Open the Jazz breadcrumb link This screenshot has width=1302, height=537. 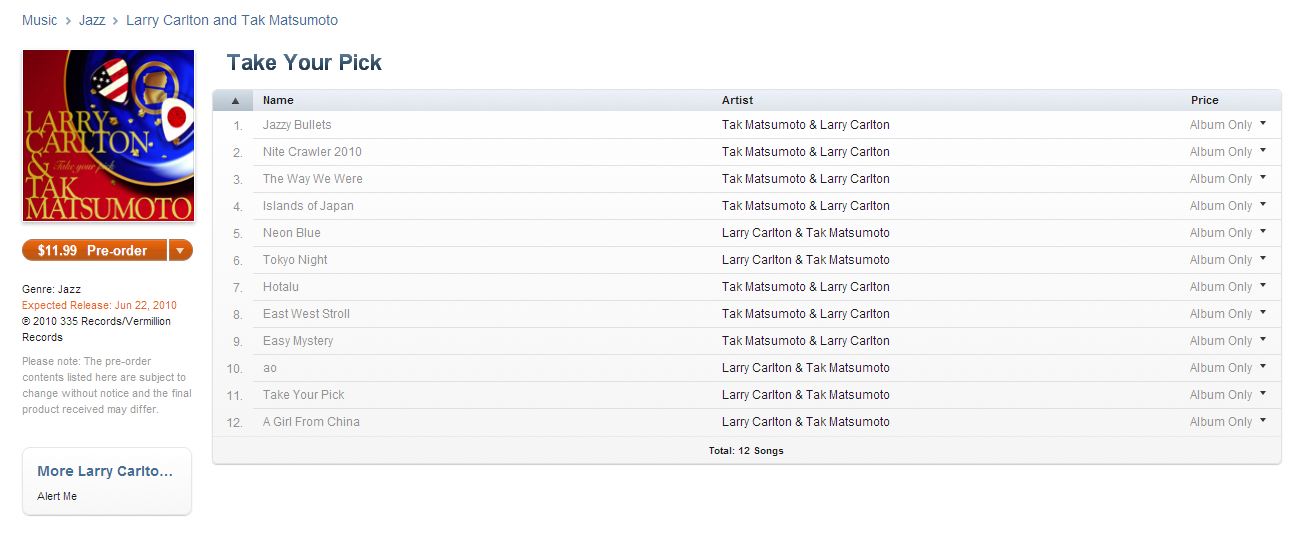(x=92, y=20)
